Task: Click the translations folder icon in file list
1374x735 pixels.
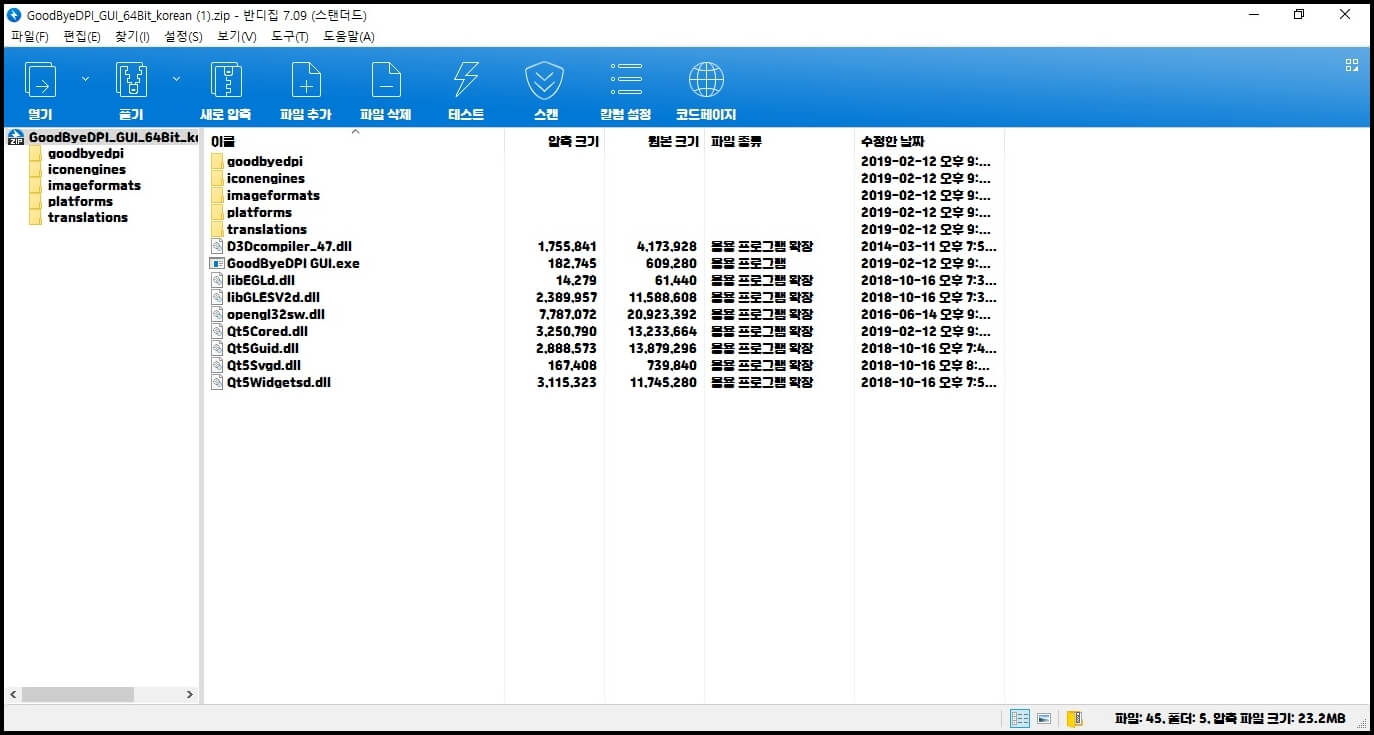Action: pyautogui.click(x=218, y=229)
